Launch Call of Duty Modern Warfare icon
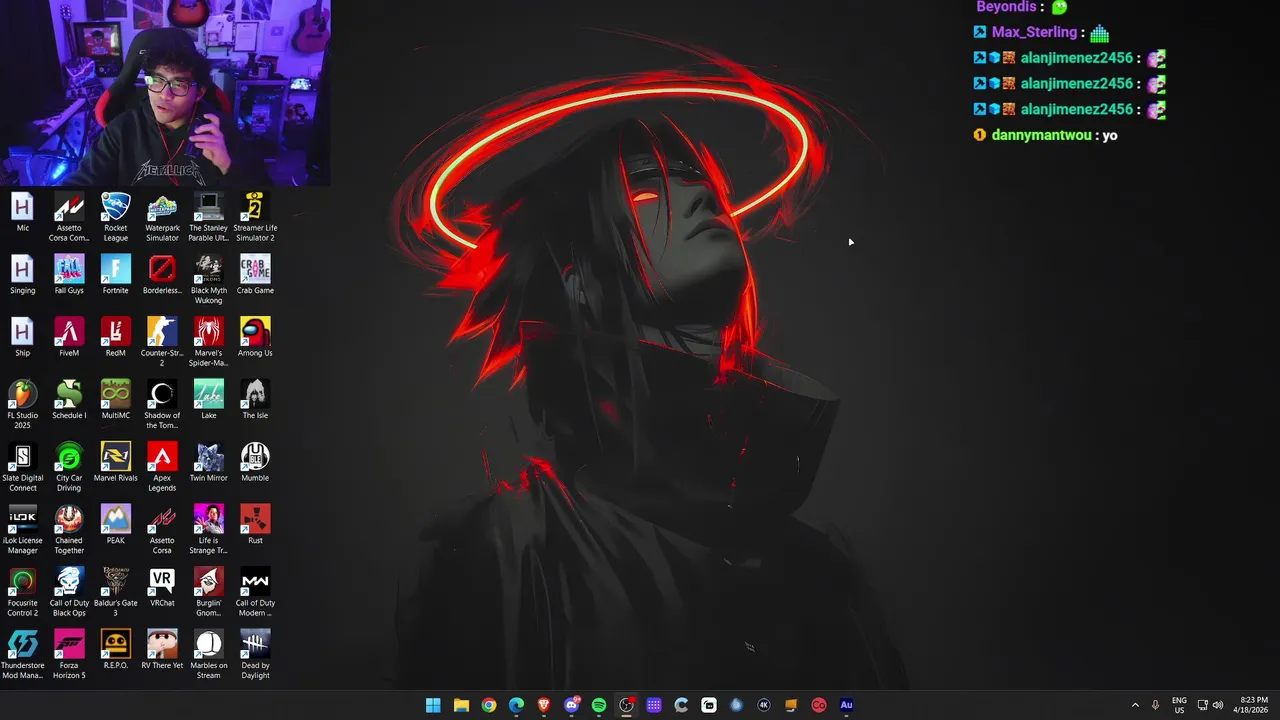This screenshot has width=1280, height=720. [255, 593]
